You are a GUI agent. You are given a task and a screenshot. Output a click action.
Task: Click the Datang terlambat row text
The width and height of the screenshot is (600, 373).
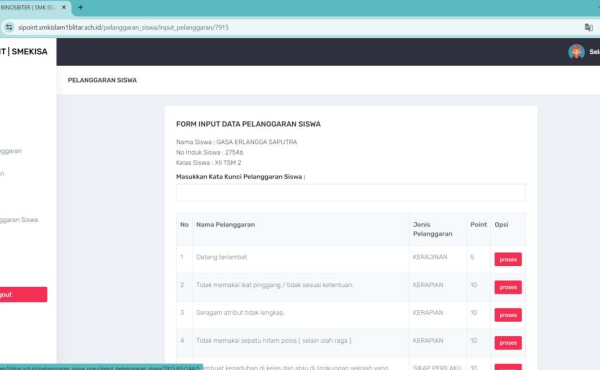coord(222,257)
